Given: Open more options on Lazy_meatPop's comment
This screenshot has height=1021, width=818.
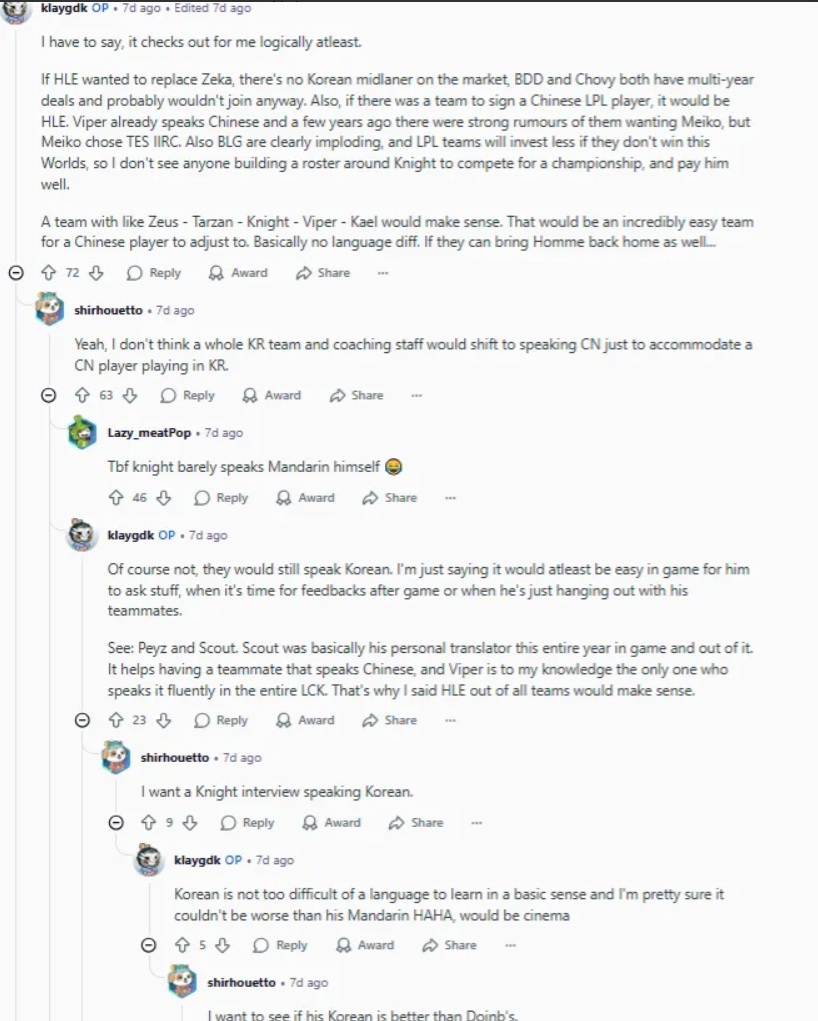Looking at the screenshot, I should pos(450,498).
